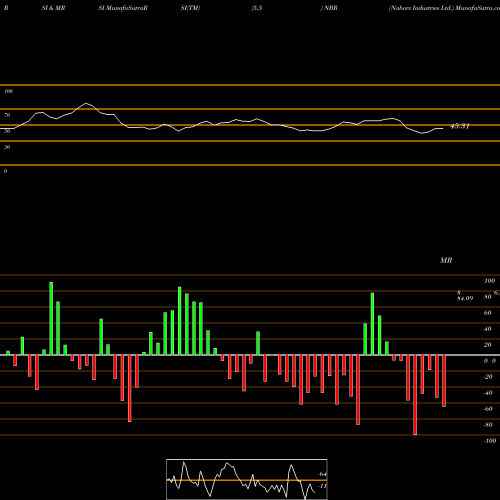Click the SI & MR header text
The height and width of the screenshot is (500, 500).
53,8
